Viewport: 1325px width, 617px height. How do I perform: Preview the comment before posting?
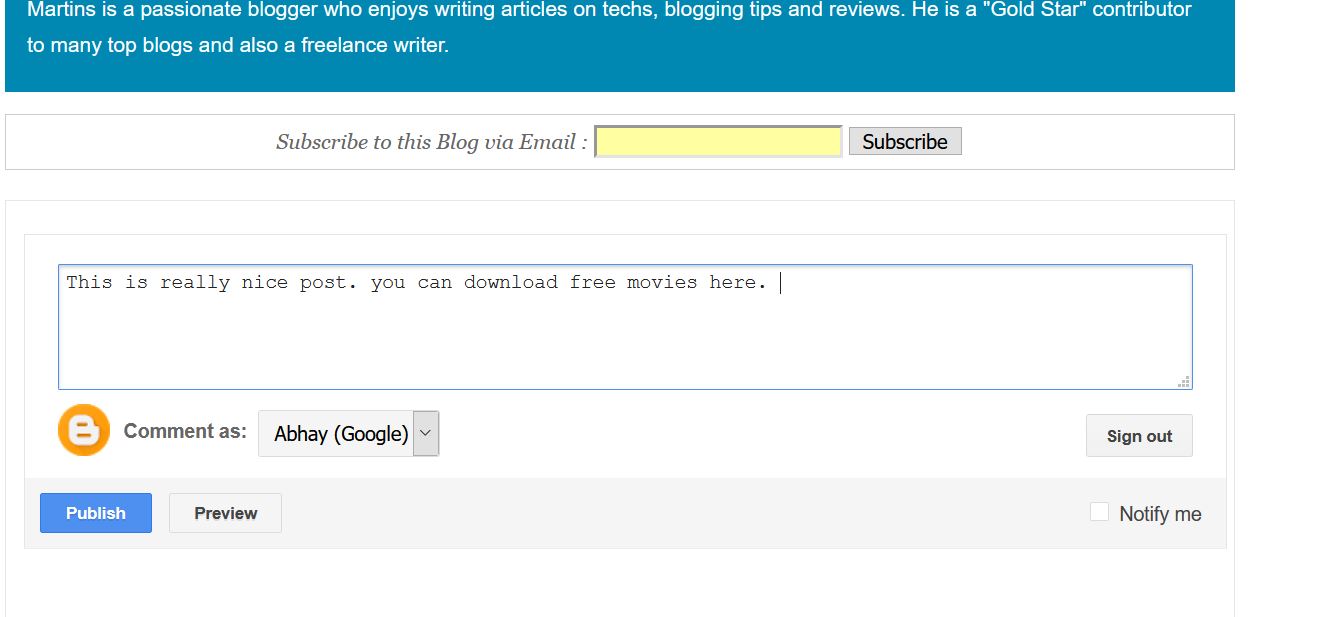225,513
